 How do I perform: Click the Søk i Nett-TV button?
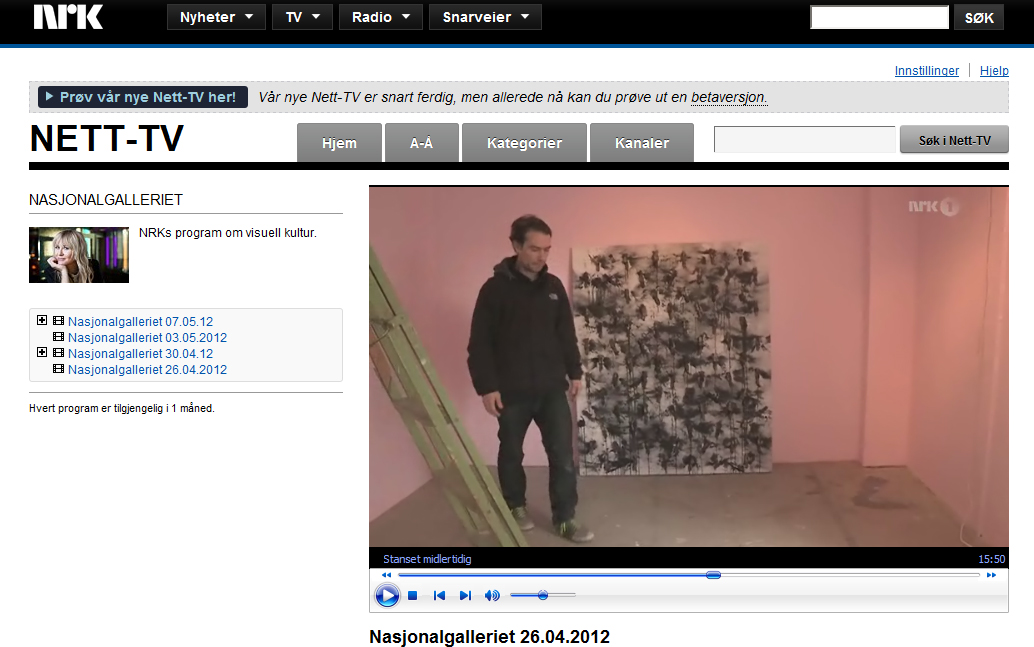click(954, 140)
